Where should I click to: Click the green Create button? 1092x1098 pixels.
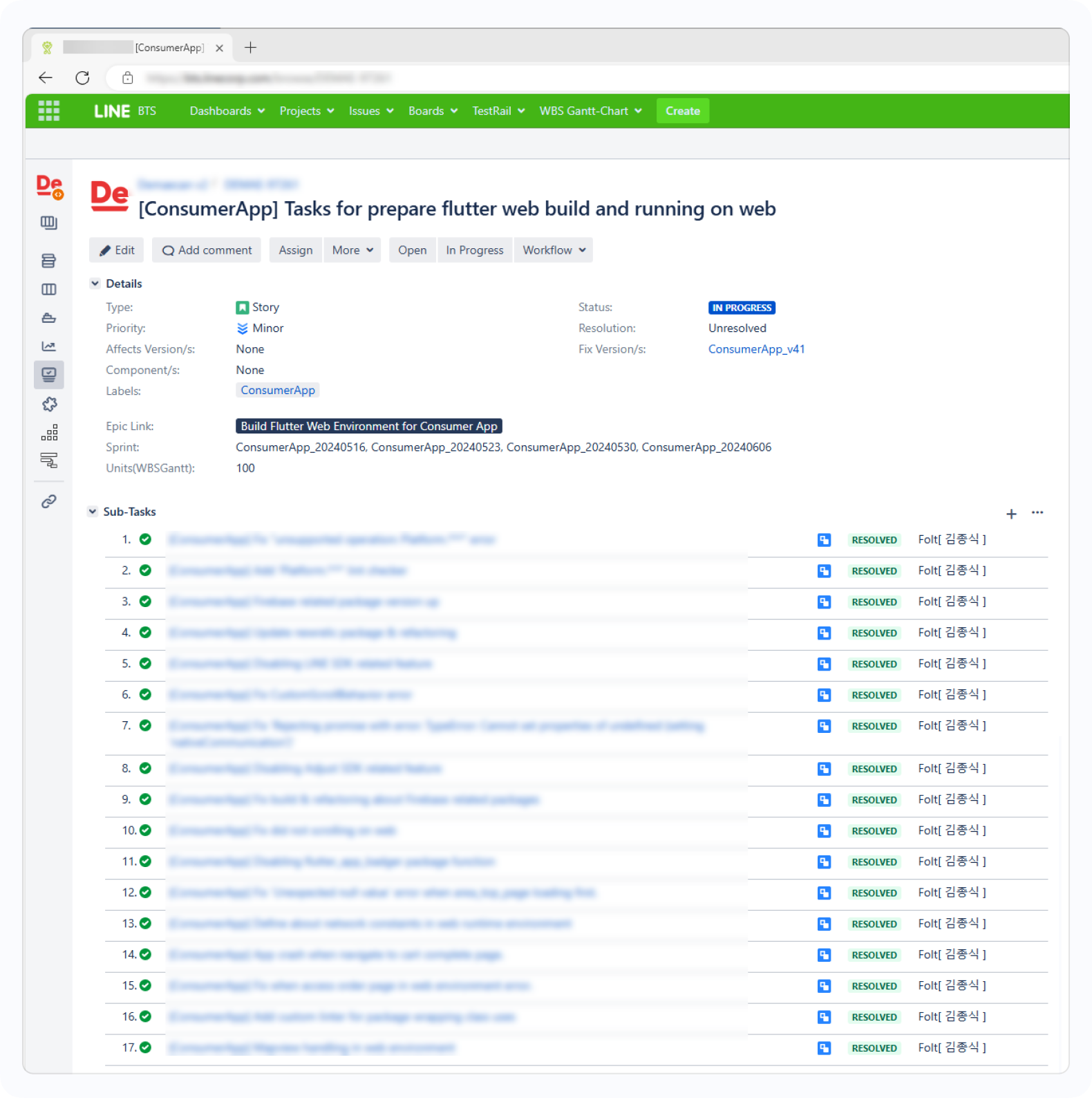click(683, 111)
